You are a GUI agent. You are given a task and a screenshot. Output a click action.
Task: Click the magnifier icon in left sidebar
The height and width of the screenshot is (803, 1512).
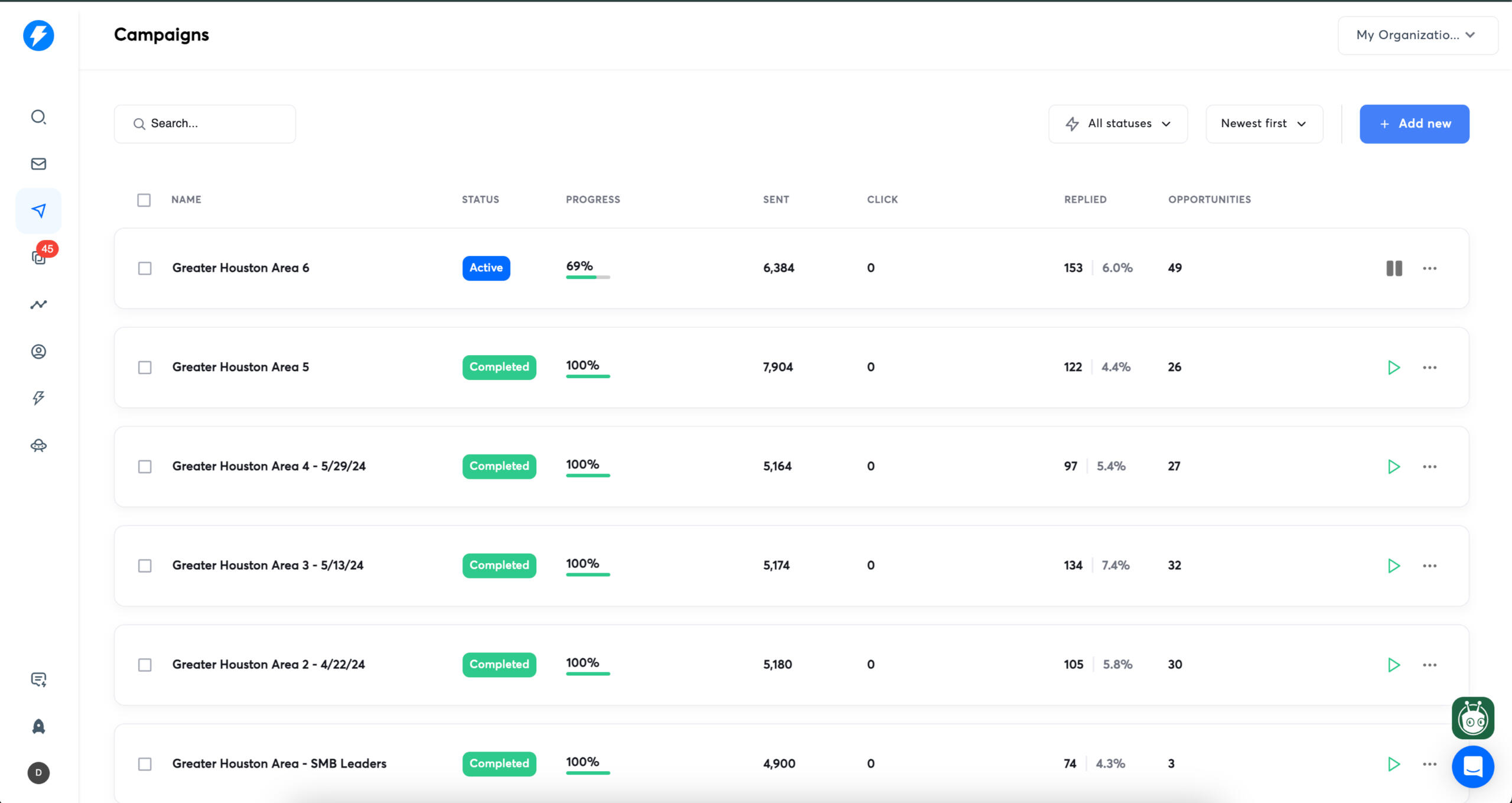coord(38,117)
